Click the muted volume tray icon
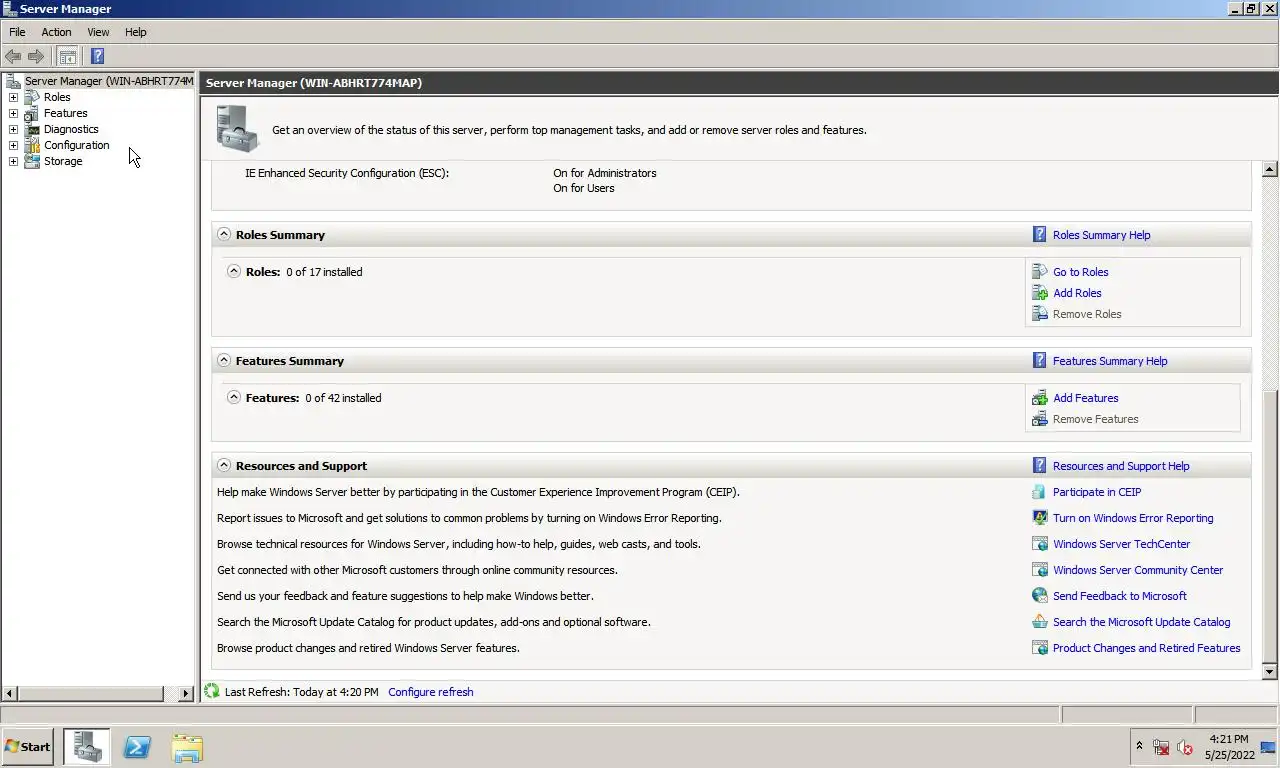The image size is (1280, 768). pyautogui.click(x=1185, y=747)
